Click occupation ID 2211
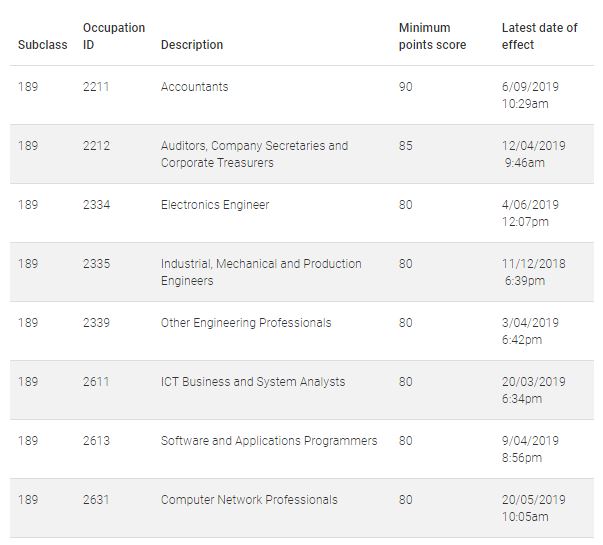This screenshot has width=603, height=545. coord(96,87)
